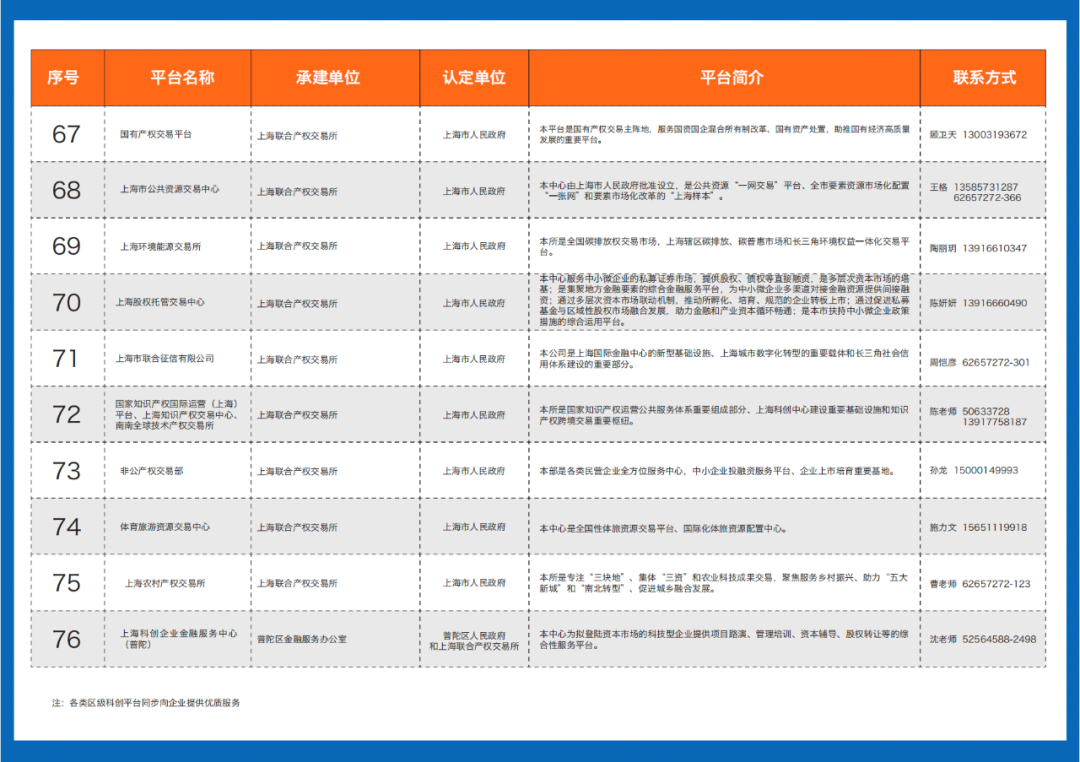
Task: Click platform name '上海市公共资源交易中心'
Action: pyautogui.click(x=169, y=189)
